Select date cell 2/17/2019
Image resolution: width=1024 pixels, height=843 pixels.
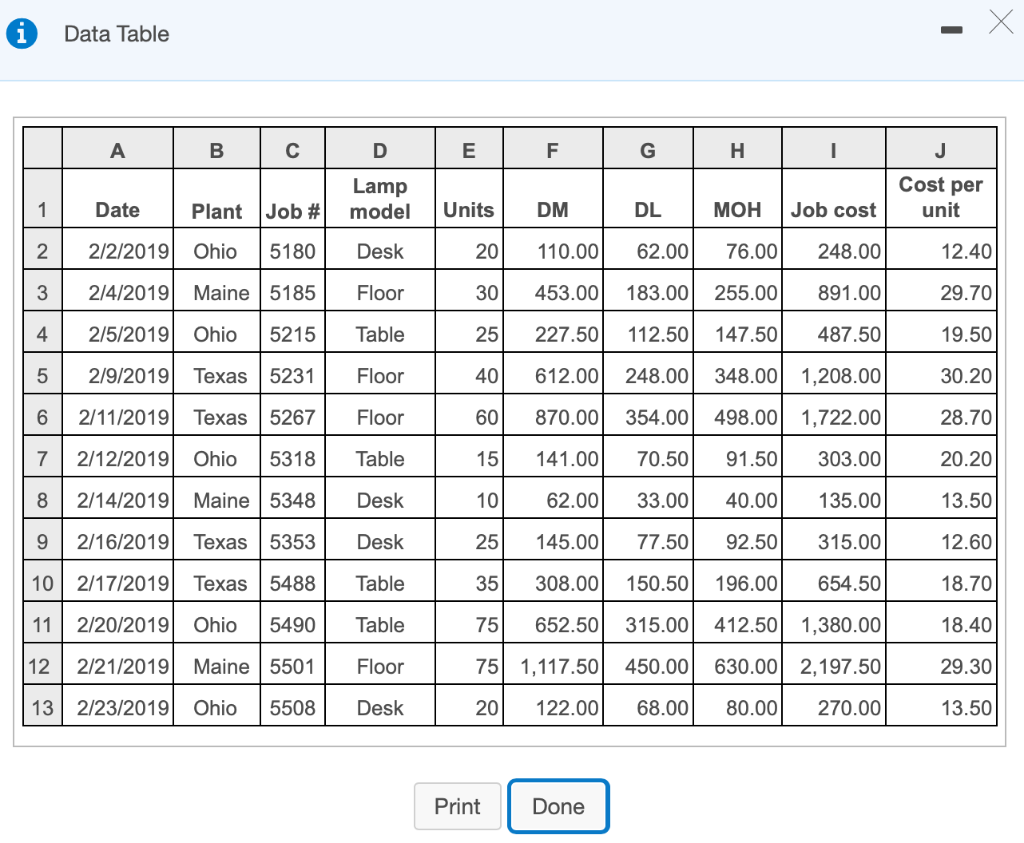[x=118, y=581]
